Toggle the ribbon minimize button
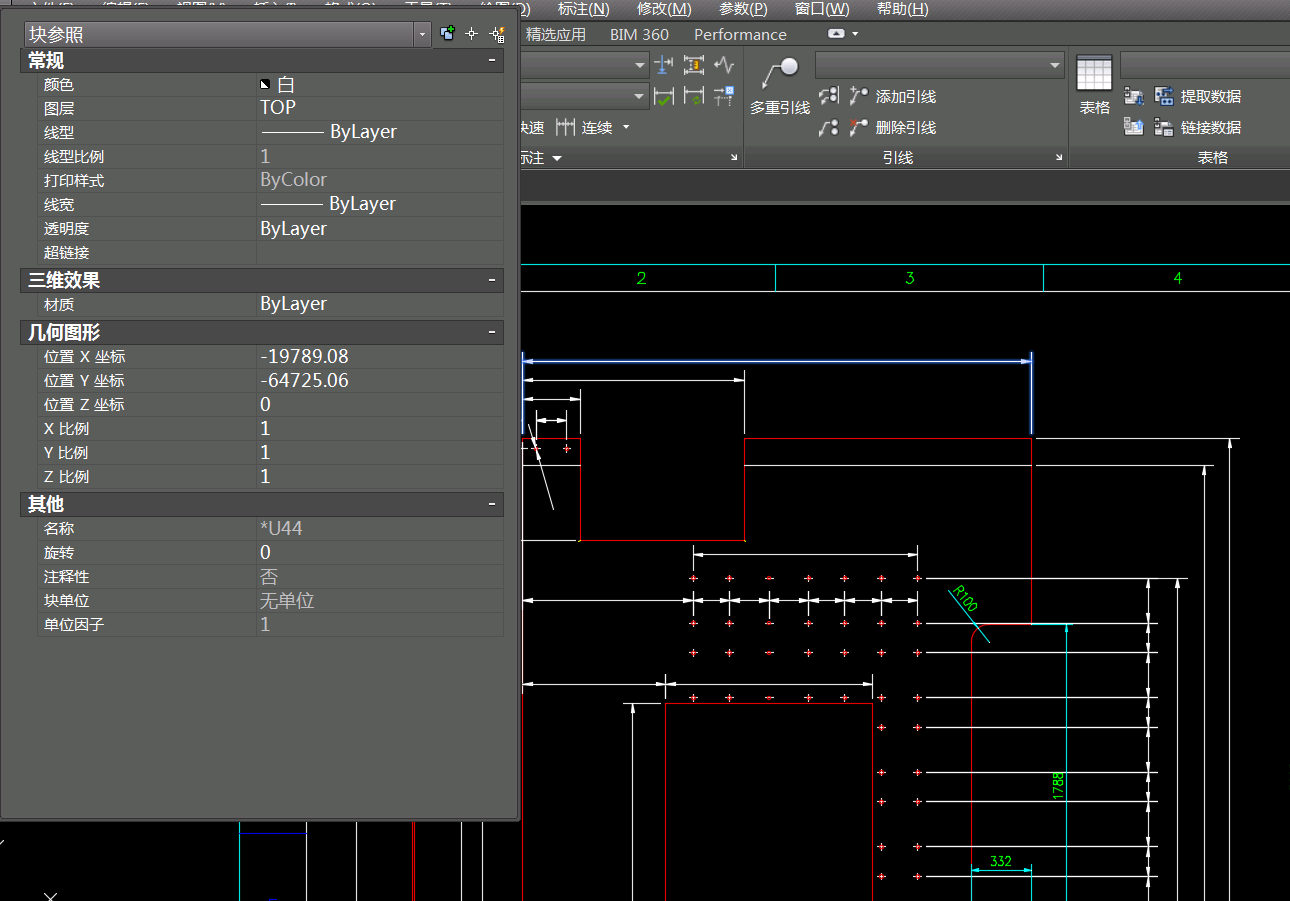 point(836,33)
